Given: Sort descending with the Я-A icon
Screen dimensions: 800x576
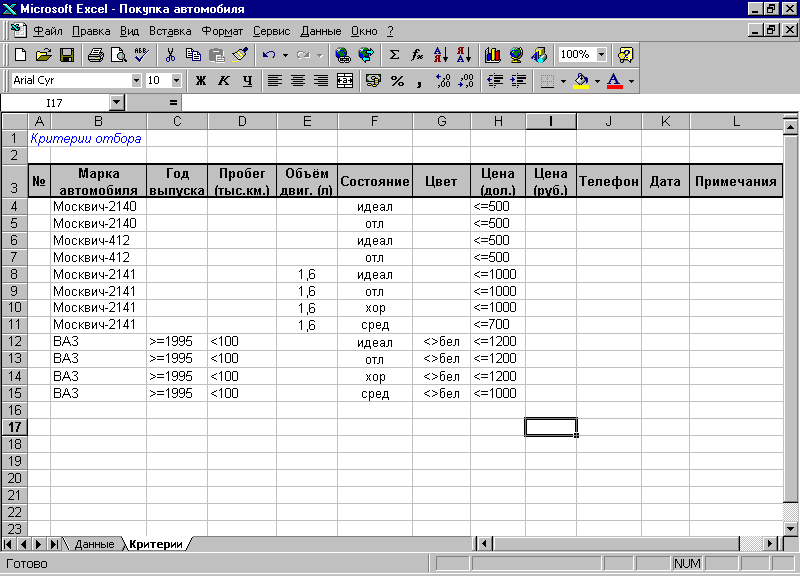Looking at the screenshot, I should coord(464,55).
